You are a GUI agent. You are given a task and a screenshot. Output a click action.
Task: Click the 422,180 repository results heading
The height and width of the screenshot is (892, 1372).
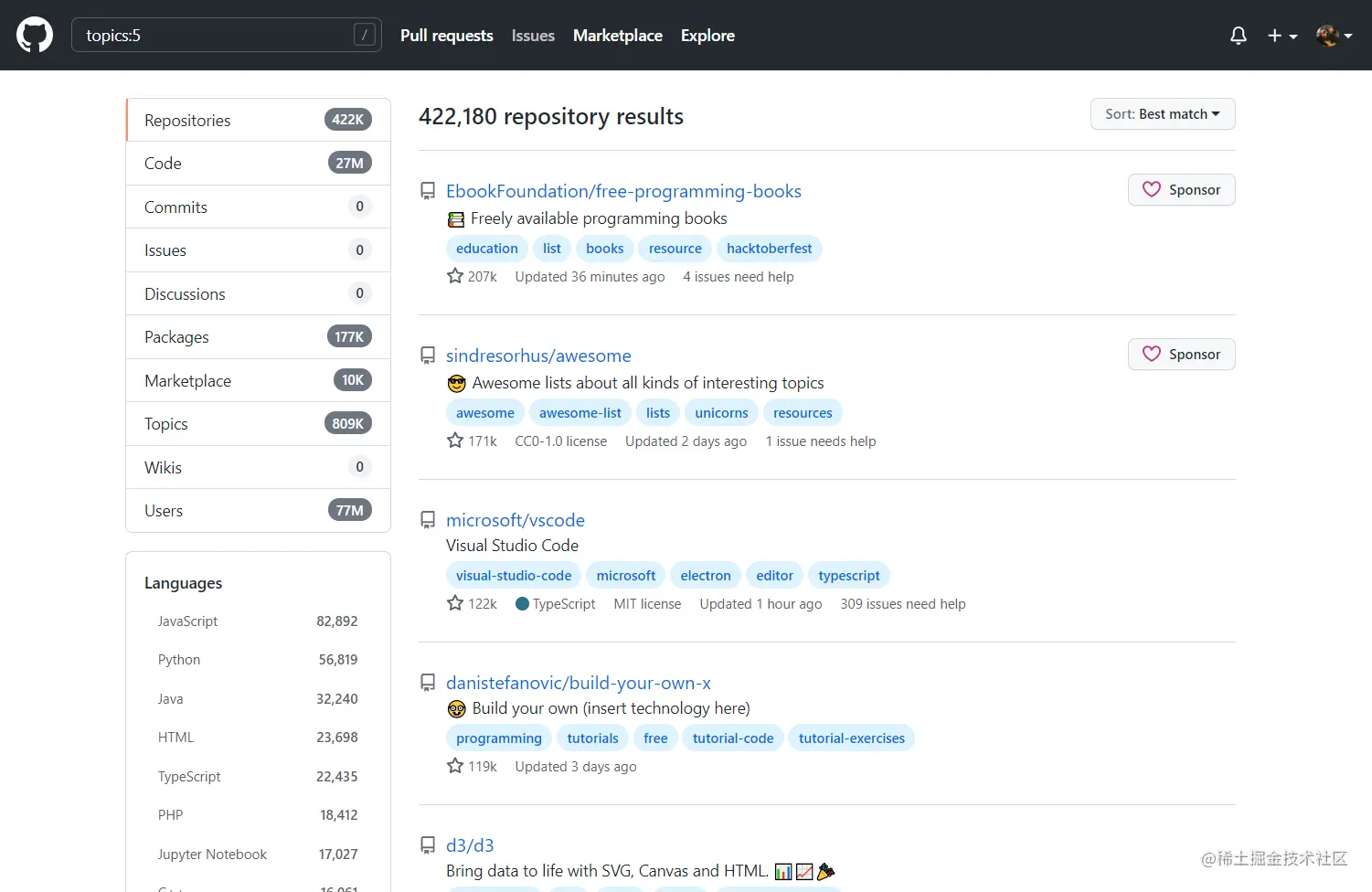(x=551, y=117)
